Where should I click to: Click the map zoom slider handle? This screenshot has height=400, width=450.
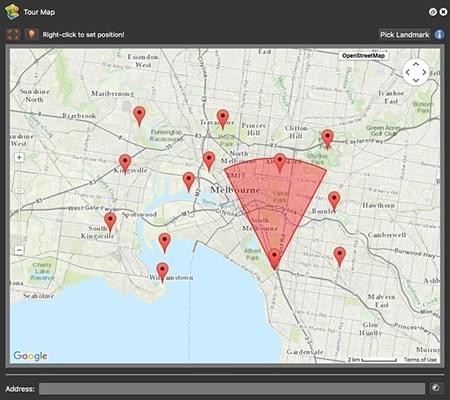pyautogui.click(x=19, y=191)
